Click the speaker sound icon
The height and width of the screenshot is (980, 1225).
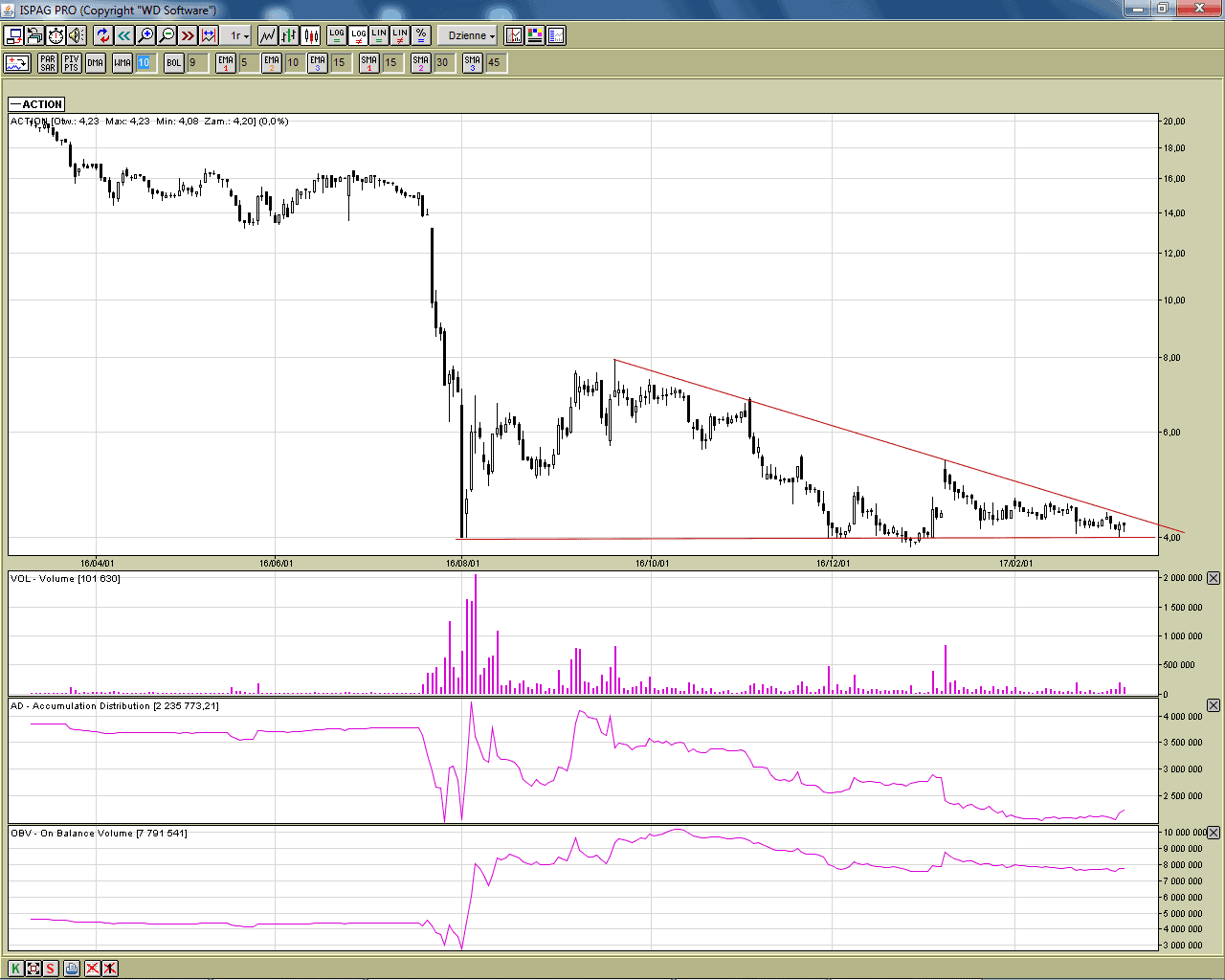coord(77,35)
